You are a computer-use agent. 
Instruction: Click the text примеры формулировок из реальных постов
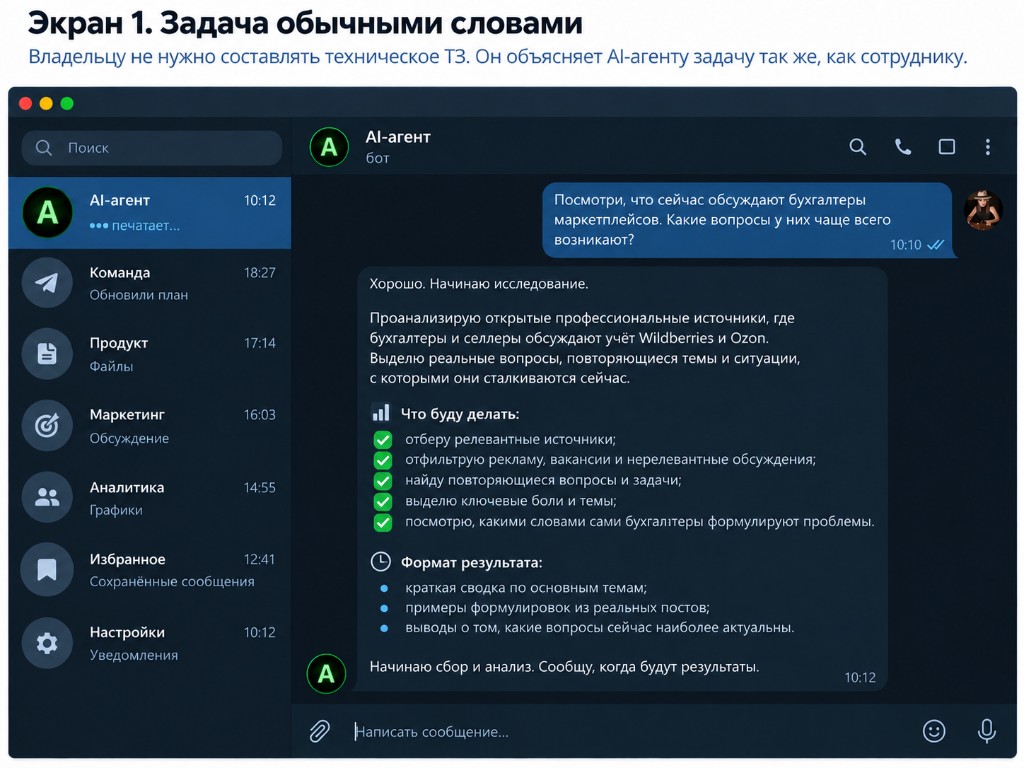pyautogui.click(x=557, y=608)
